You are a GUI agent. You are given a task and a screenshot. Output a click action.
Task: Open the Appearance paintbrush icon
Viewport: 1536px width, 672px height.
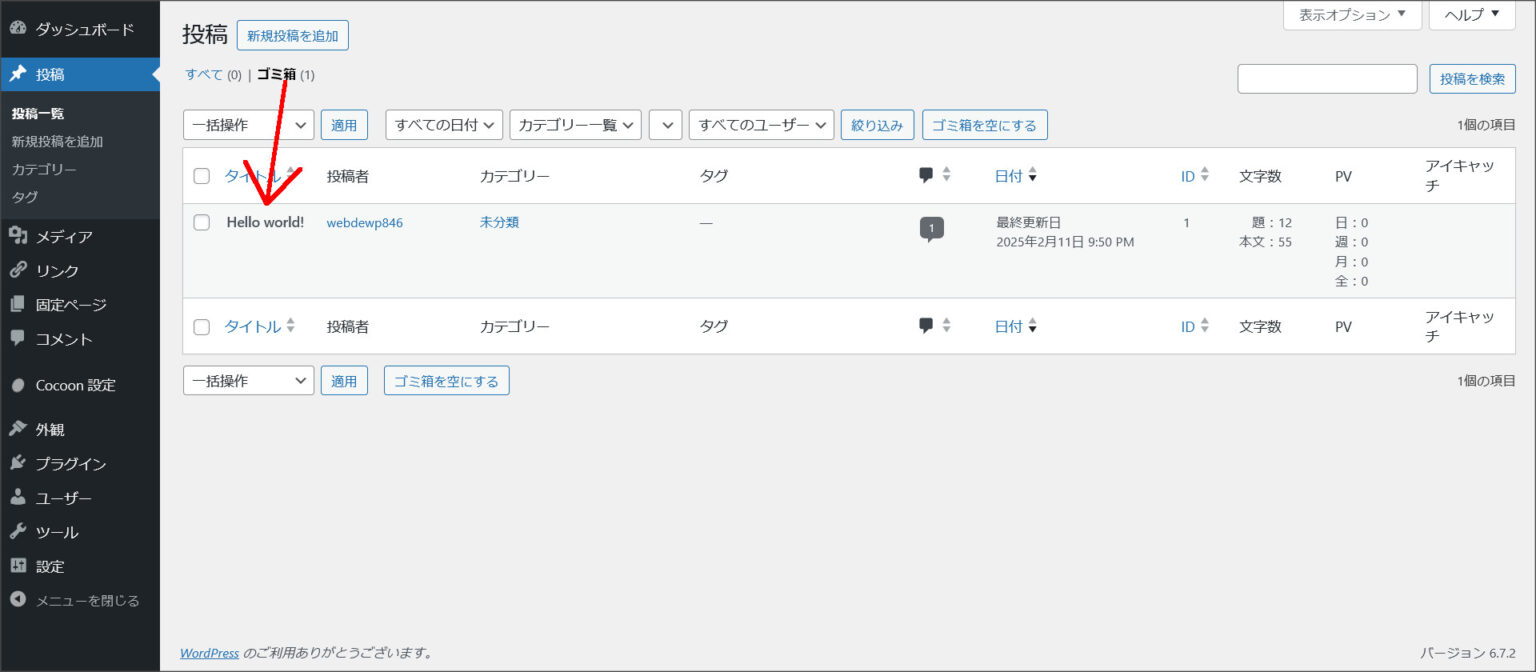click(17, 429)
